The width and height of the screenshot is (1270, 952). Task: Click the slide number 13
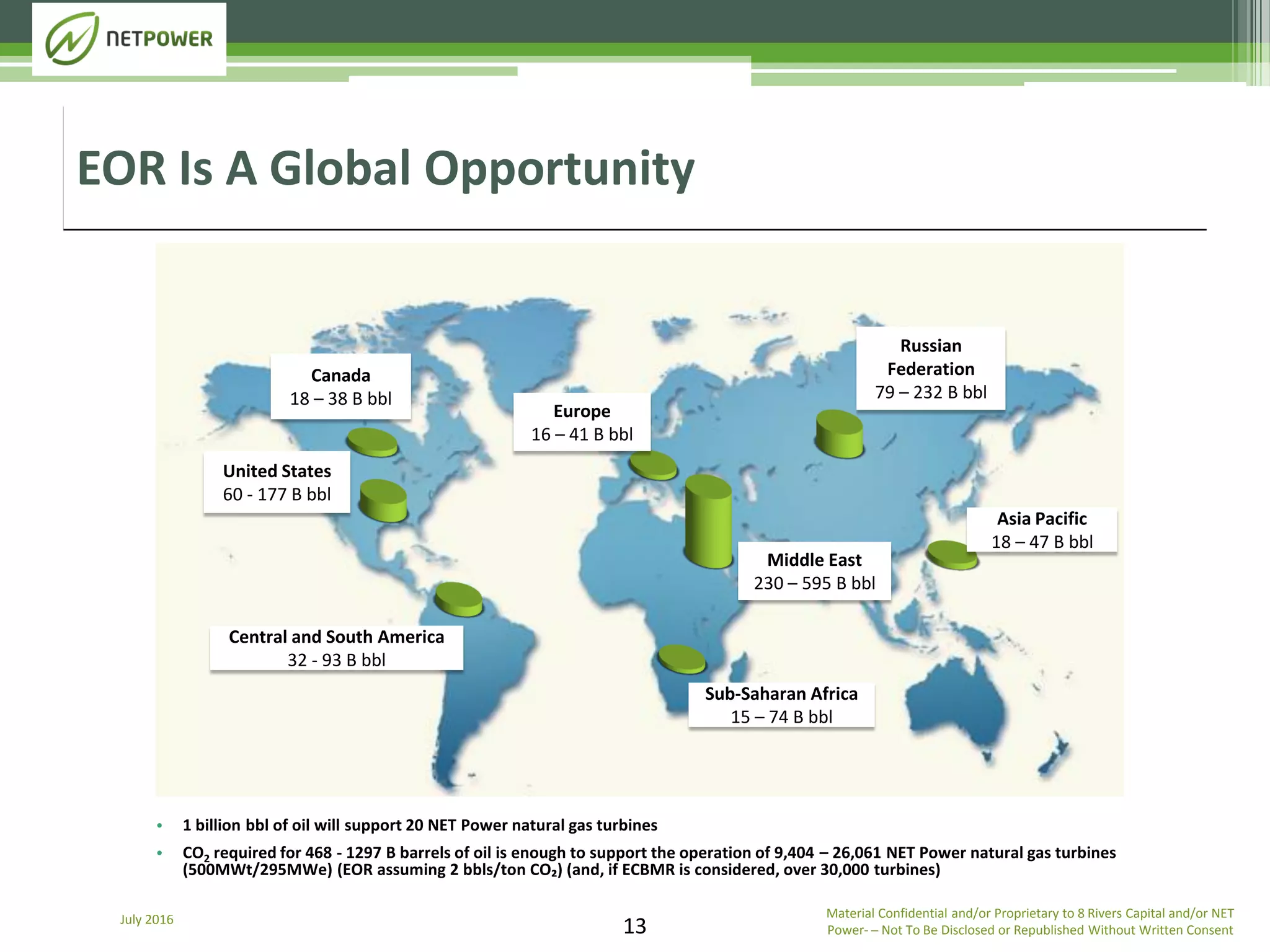click(x=634, y=926)
